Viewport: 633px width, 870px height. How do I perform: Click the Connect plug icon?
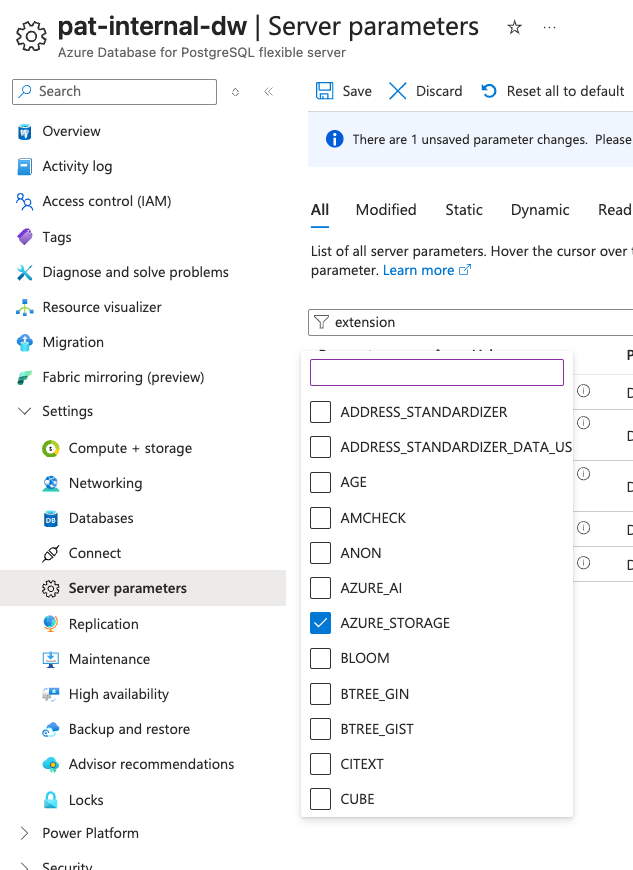tap(50, 554)
